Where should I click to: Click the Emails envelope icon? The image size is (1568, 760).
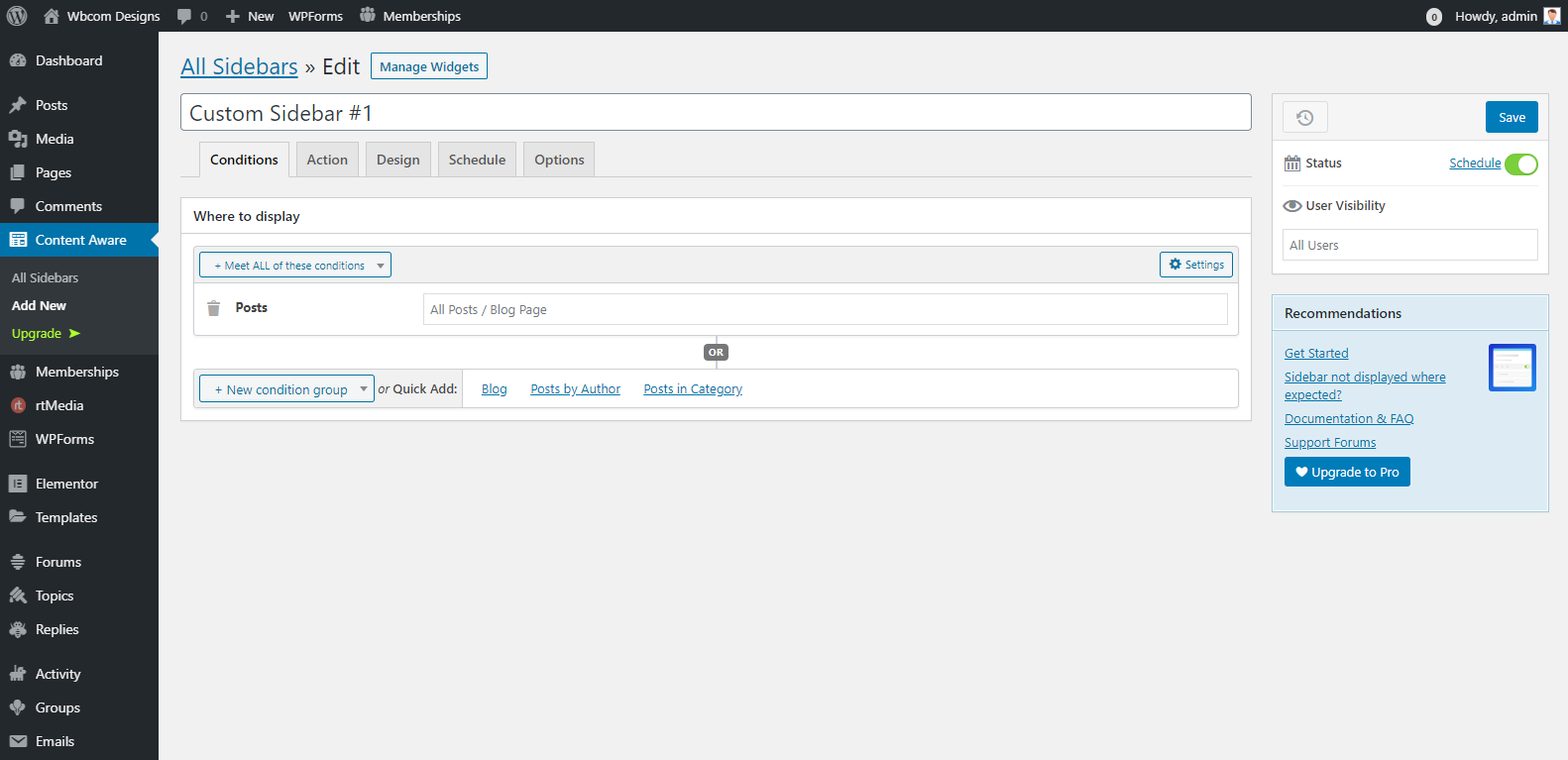[x=18, y=741]
